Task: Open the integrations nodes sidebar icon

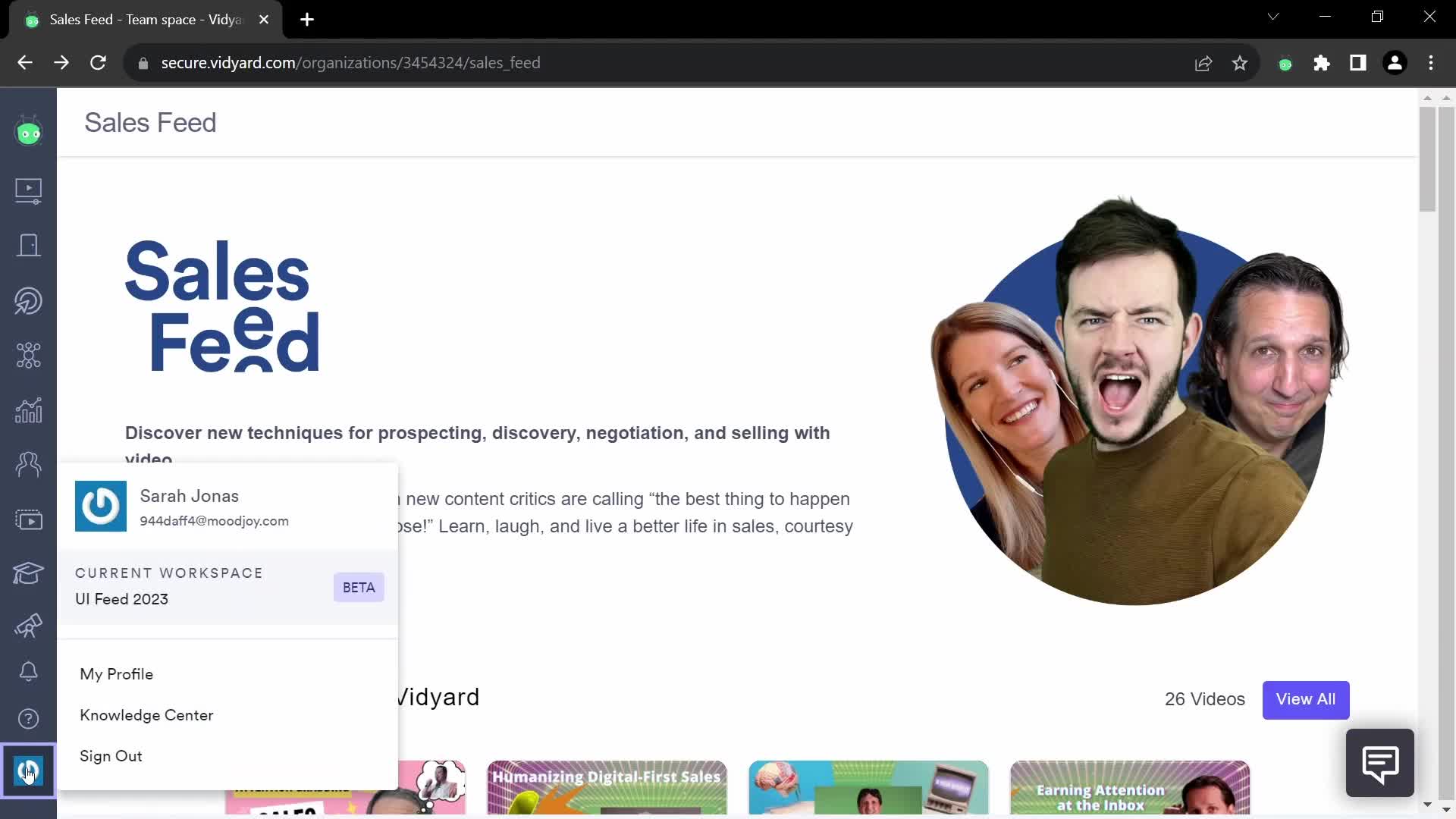Action: [x=28, y=355]
